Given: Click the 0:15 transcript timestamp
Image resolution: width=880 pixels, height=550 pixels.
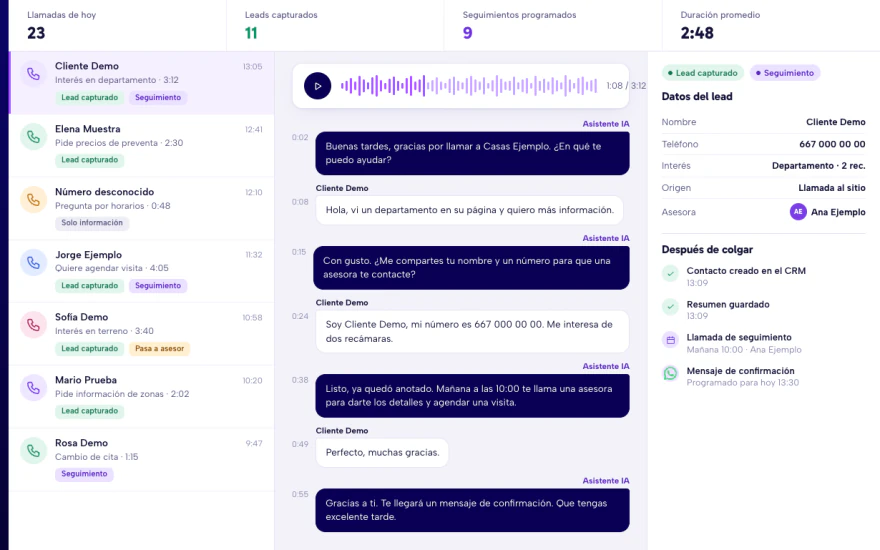Looking at the screenshot, I should pyautogui.click(x=299, y=252).
